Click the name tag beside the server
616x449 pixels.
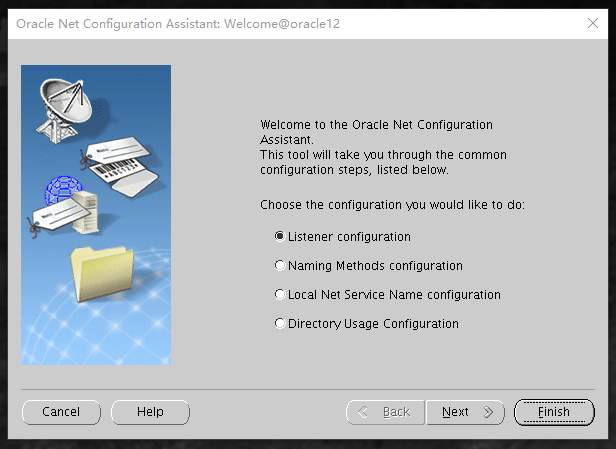click(x=50, y=216)
